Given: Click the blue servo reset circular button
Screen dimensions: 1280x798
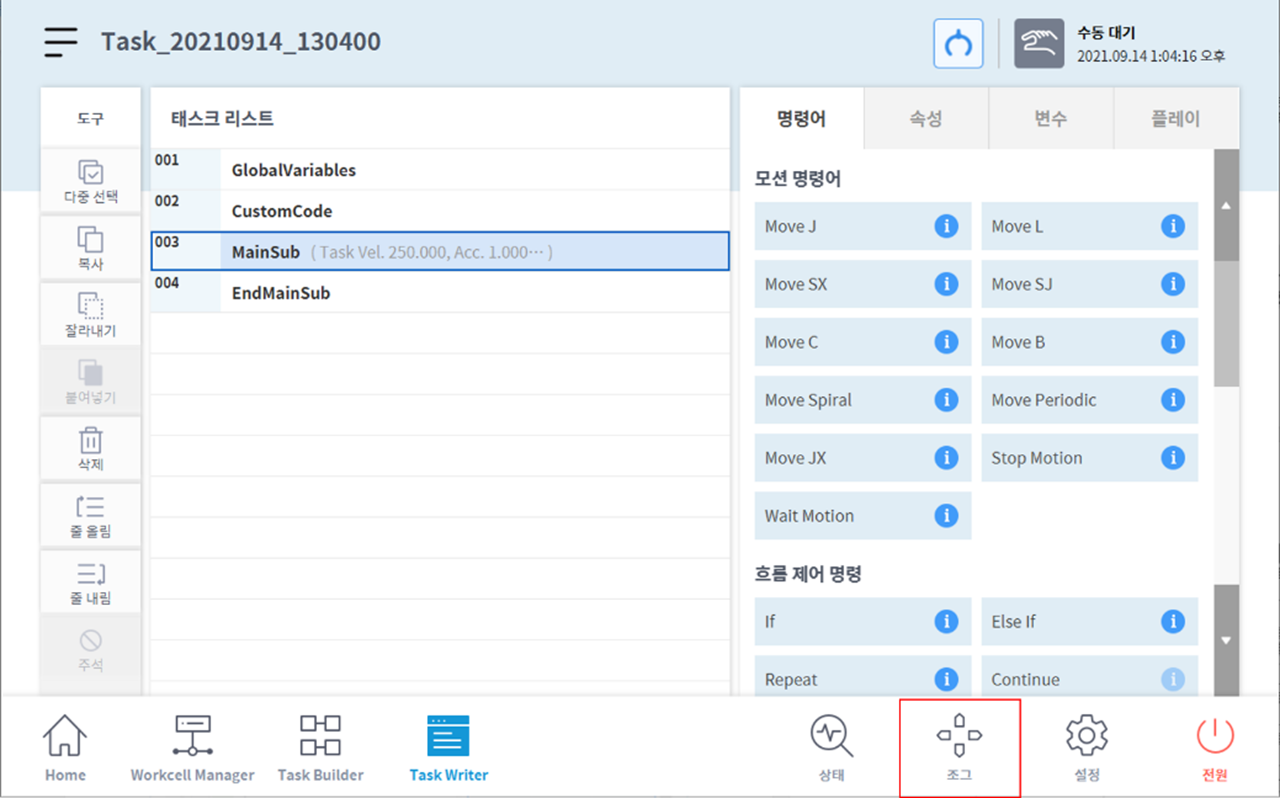Looking at the screenshot, I should click(x=958, y=44).
